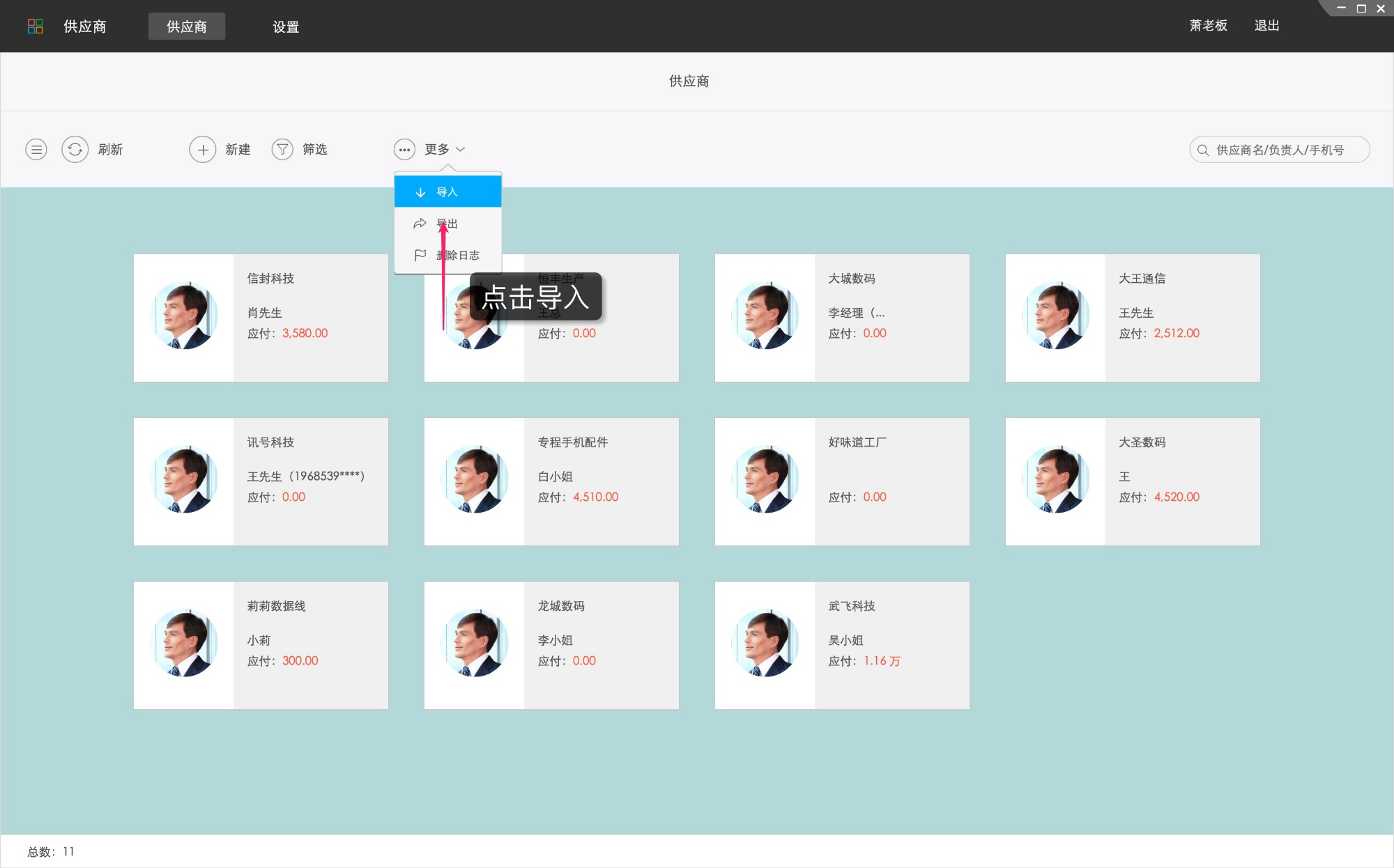The image size is (1394, 868).
Task: Click 退出 to log out
Action: point(1266,25)
